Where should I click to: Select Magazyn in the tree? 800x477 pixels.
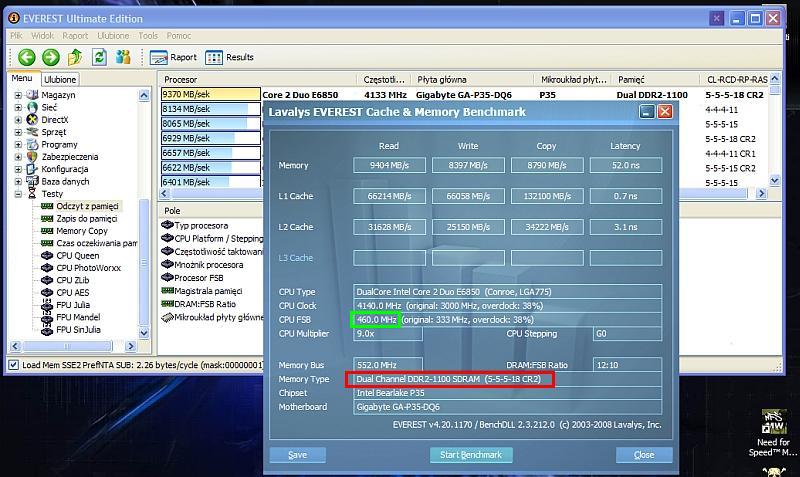(x=58, y=95)
